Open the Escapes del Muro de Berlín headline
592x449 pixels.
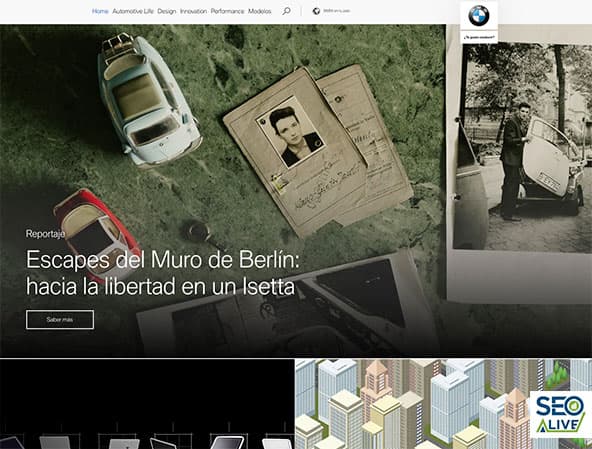coord(162,273)
